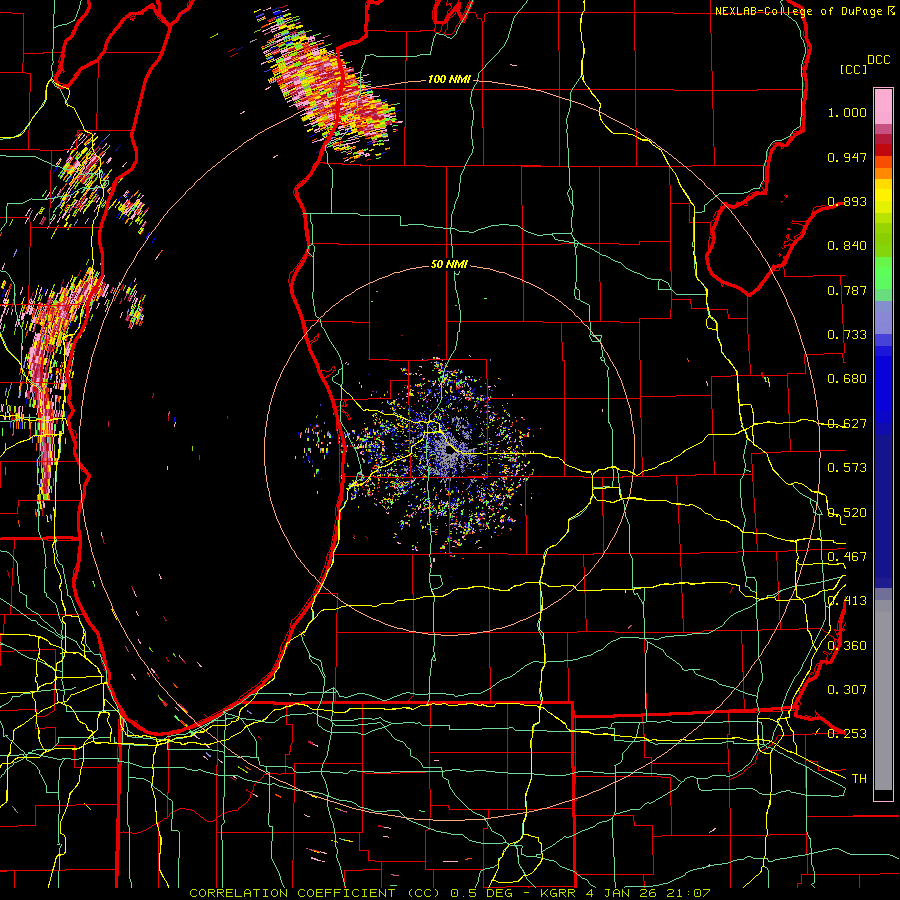Click the 21:07 timestamp in caption

click(x=692, y=893)
